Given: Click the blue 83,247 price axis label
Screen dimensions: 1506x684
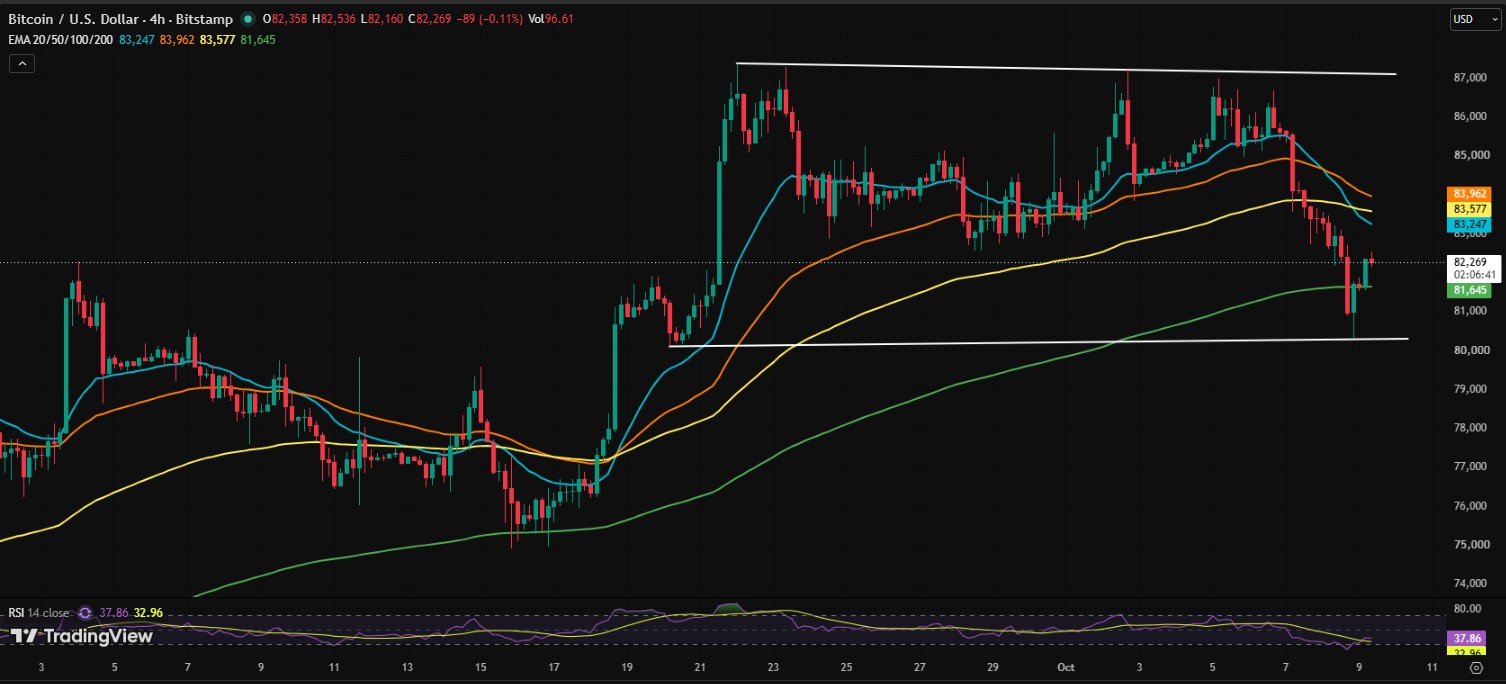Looking at the screenshot, I should [x=1468, y=226].
